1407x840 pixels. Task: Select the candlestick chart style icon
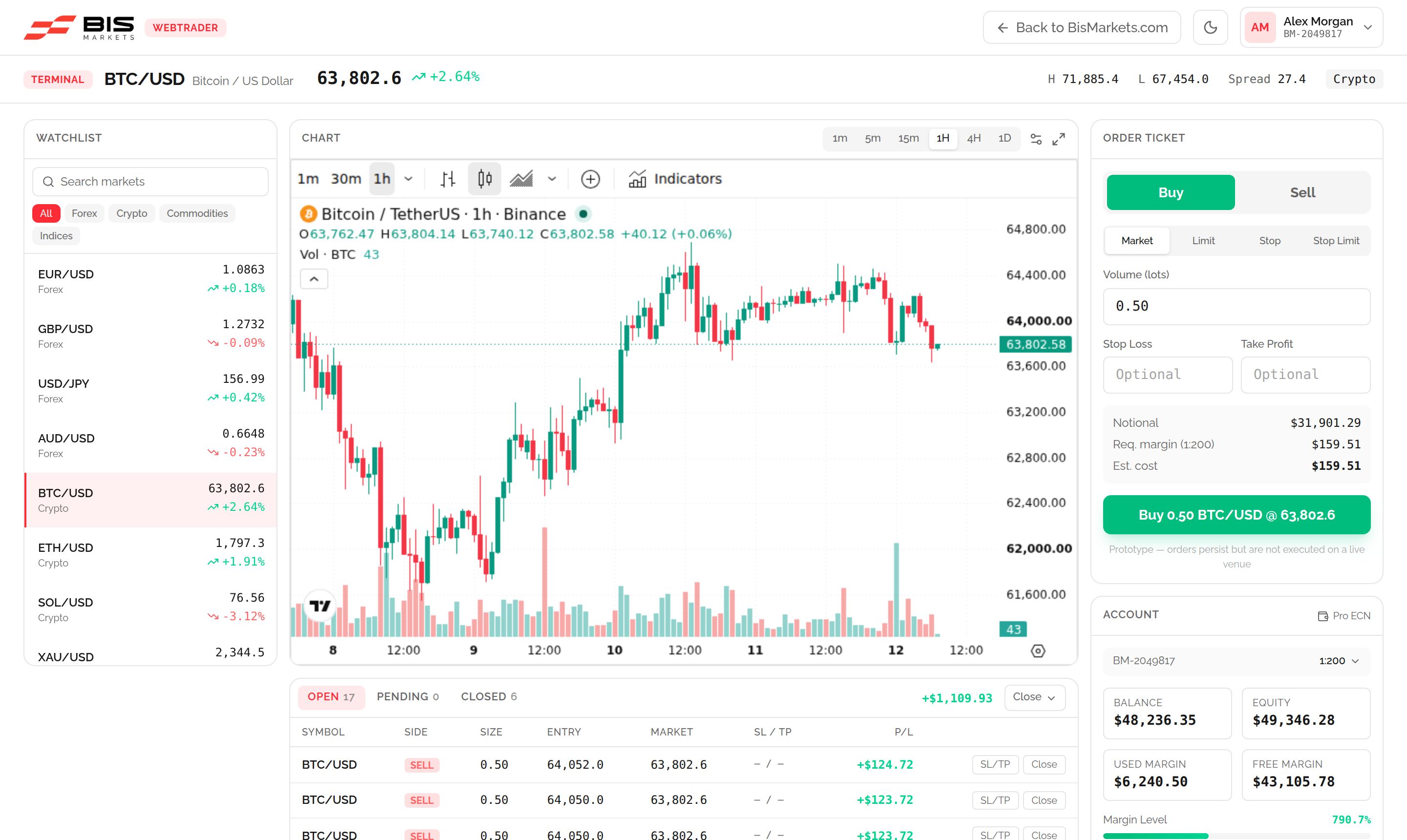[x=485, y=179]
